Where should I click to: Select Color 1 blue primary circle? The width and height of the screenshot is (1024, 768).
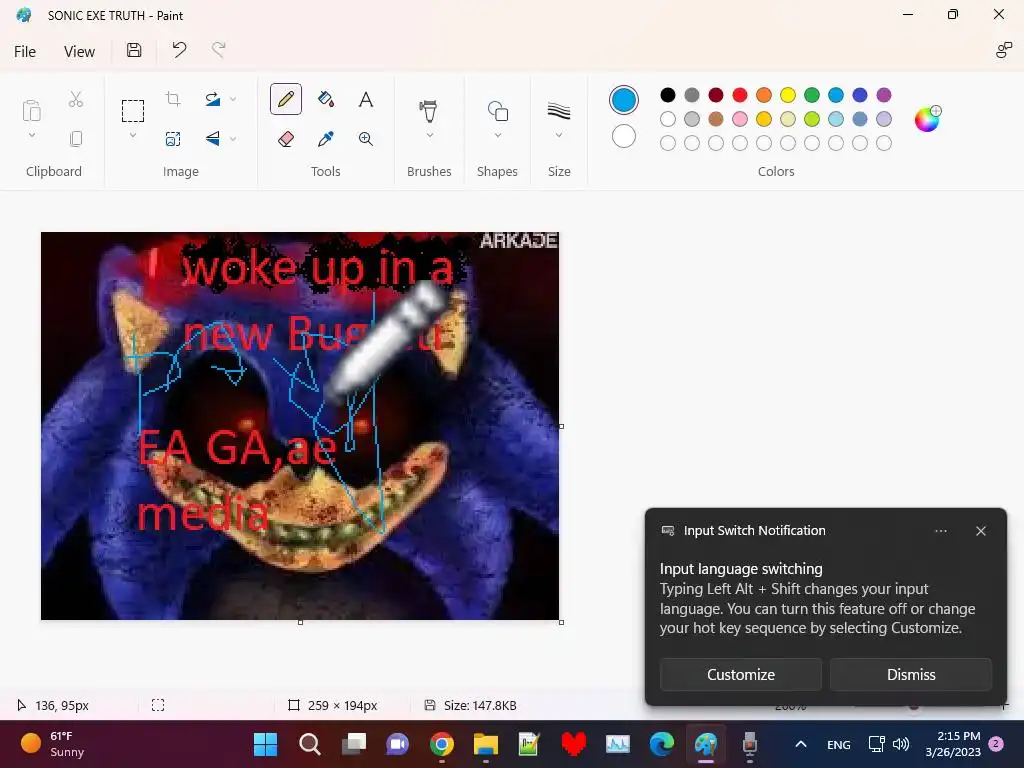pyautogui.click(x=624, y=100)
